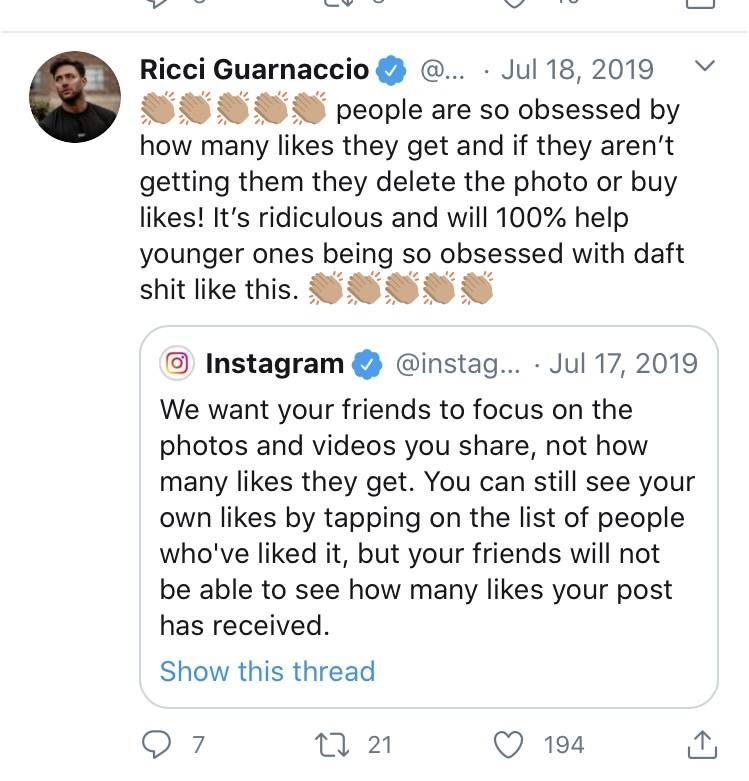Click Ricci's blue verified badge

click(x=391, y=70)
